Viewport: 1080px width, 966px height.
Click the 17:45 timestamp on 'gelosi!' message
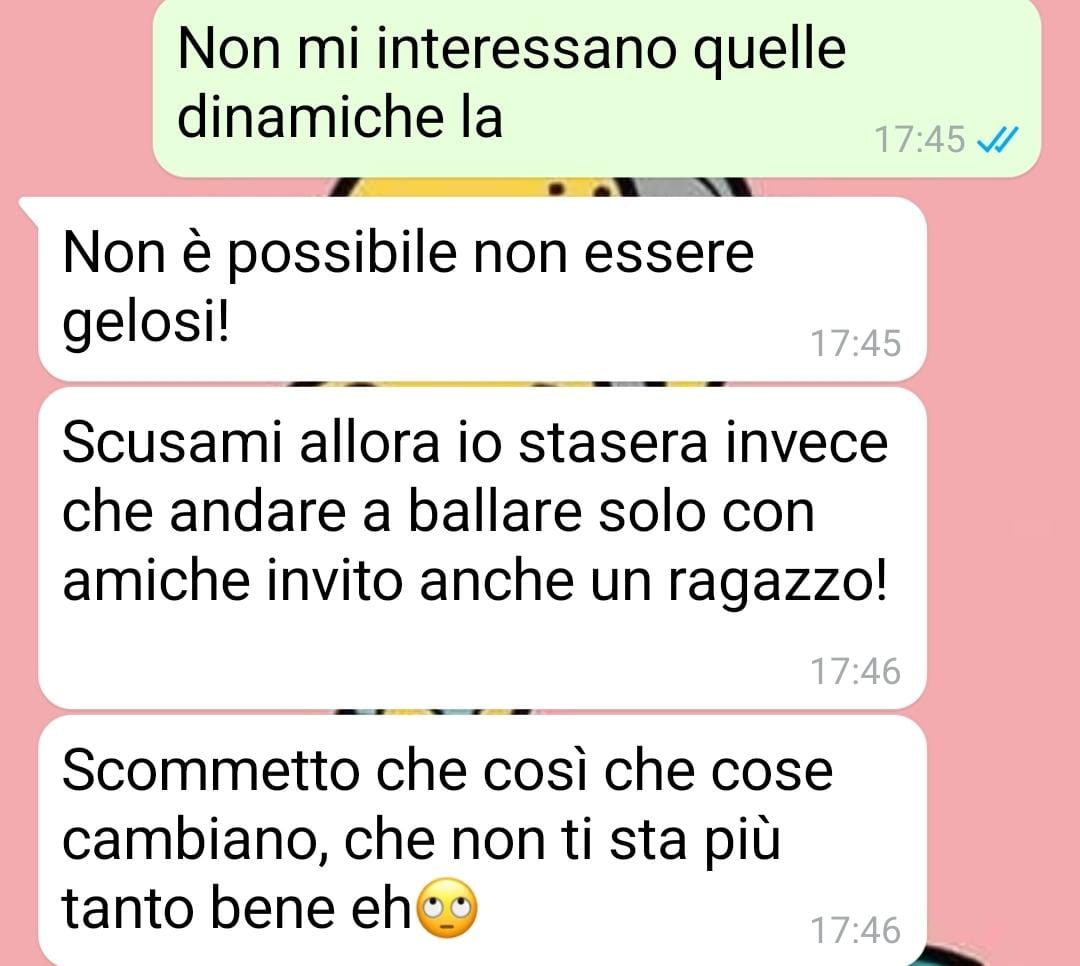tap(855, 343)
